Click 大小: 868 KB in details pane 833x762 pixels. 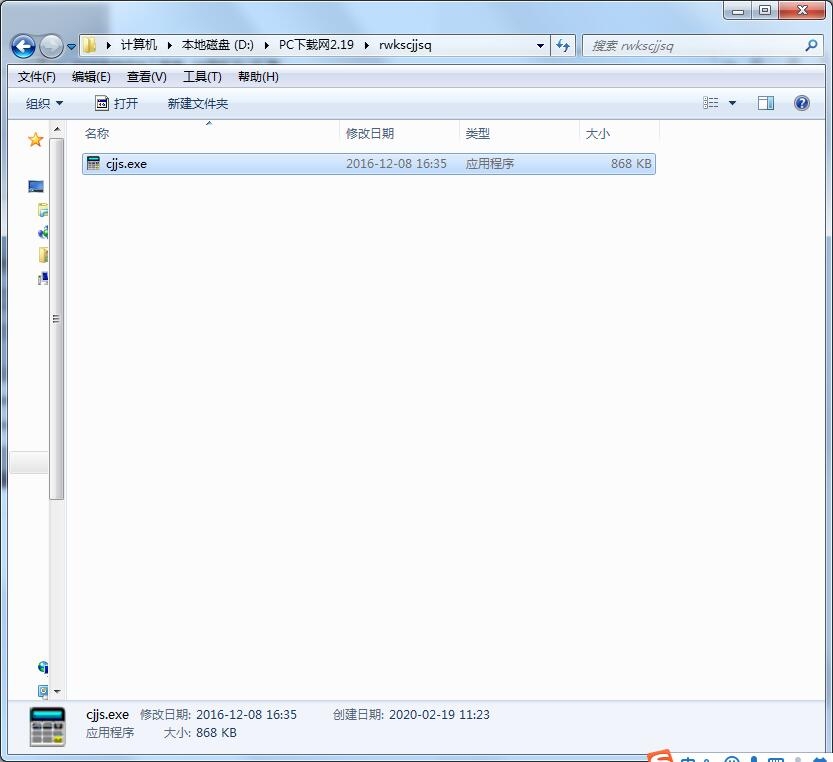click(200, 733)
